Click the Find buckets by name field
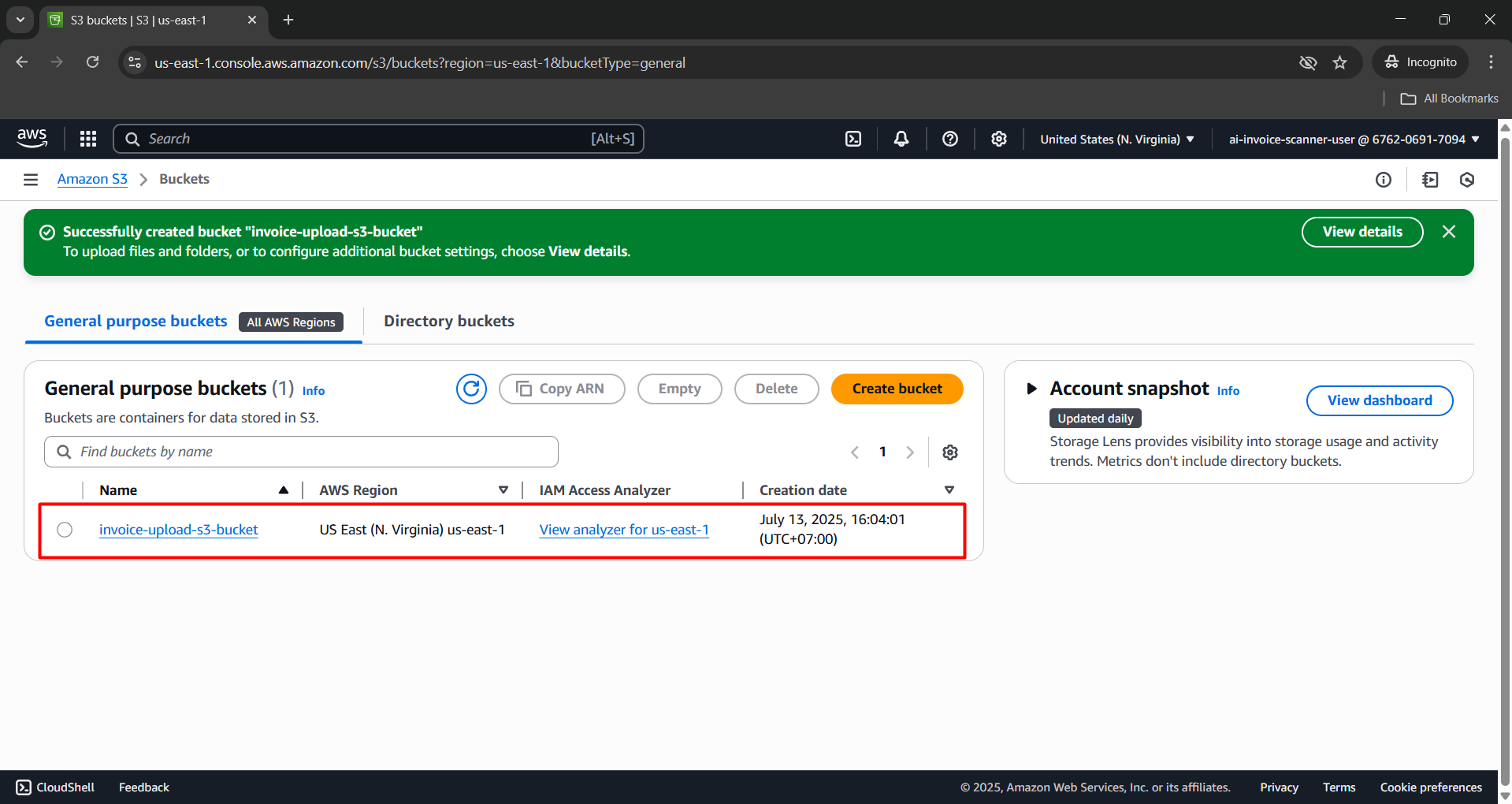 302,452
